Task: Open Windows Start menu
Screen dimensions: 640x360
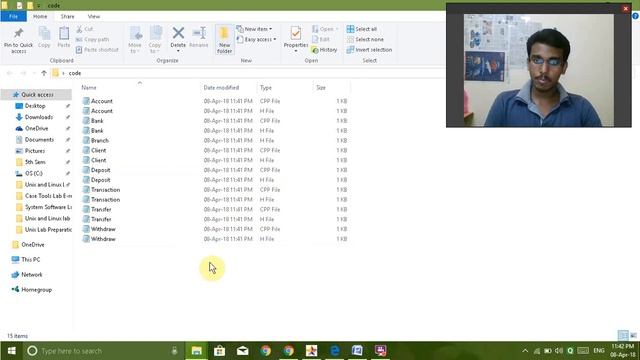Action: (11, 351)
